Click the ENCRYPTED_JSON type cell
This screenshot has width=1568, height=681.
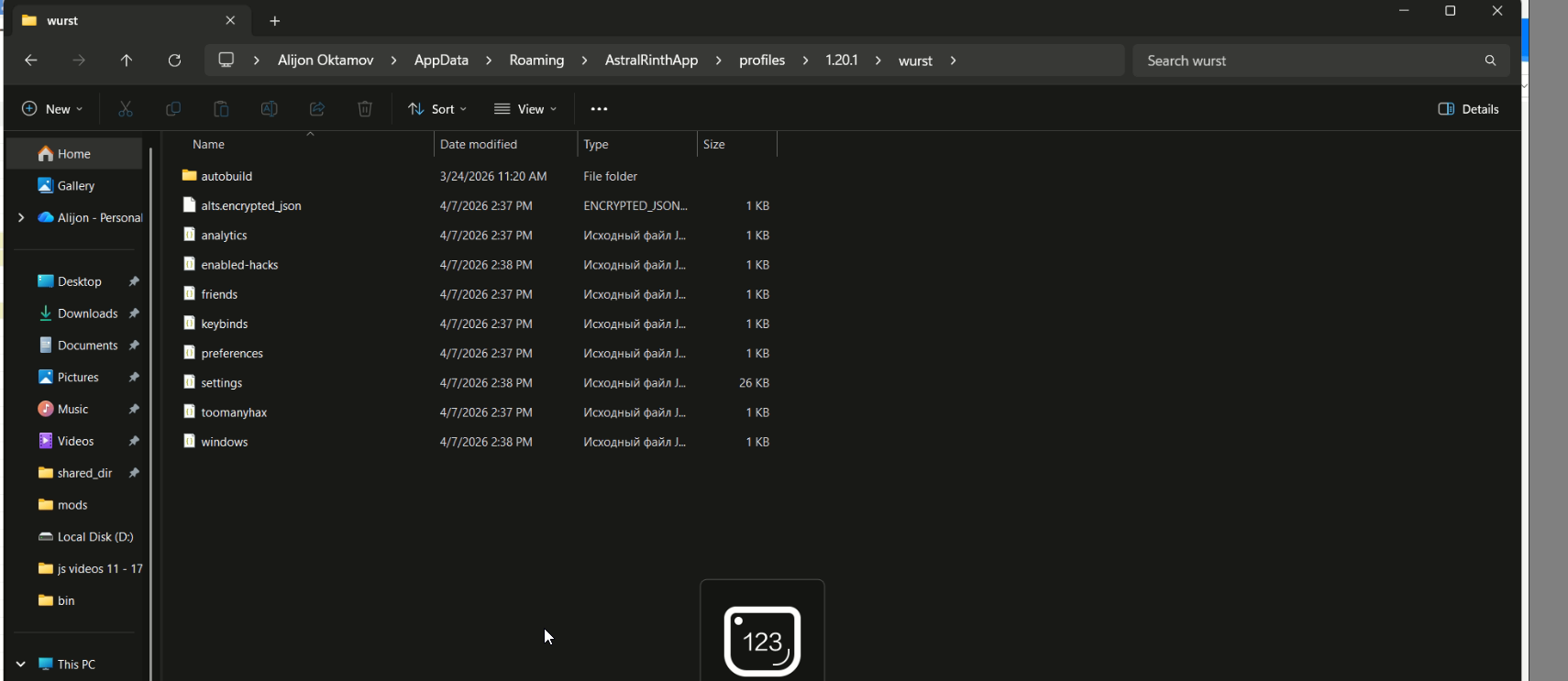pos(635,205)
